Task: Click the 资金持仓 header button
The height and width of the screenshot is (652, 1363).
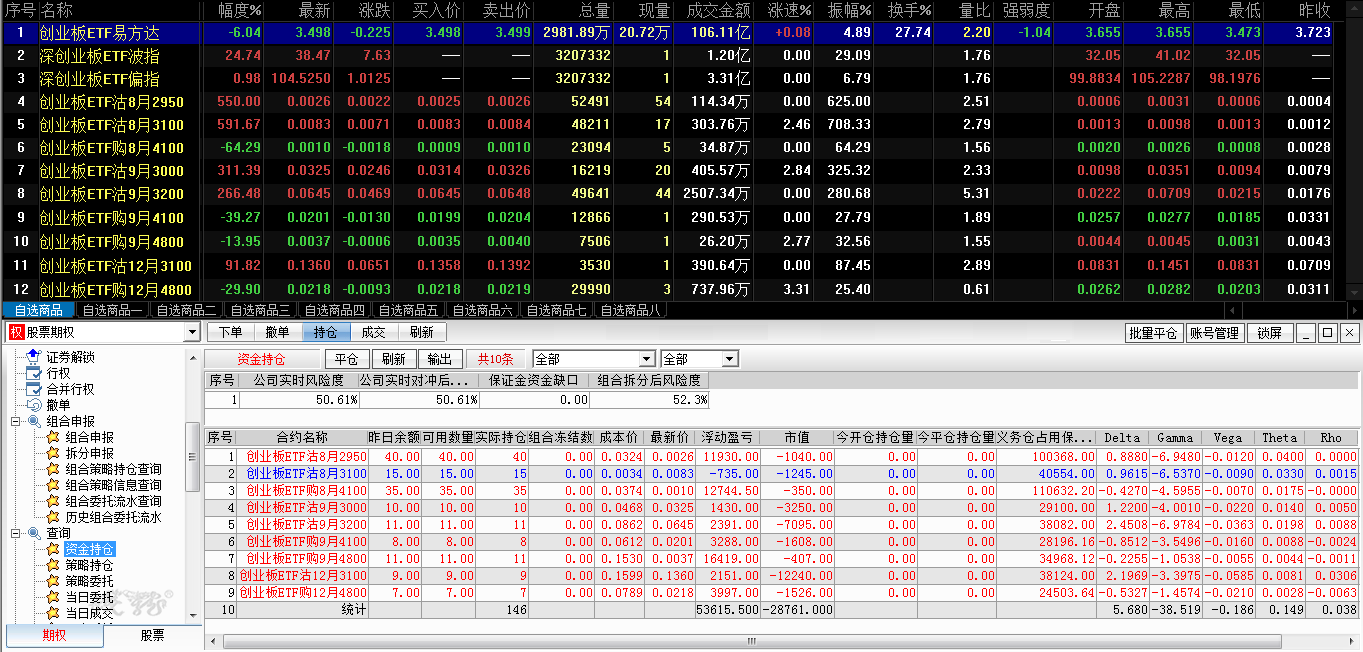Action: tap(261, 359)
